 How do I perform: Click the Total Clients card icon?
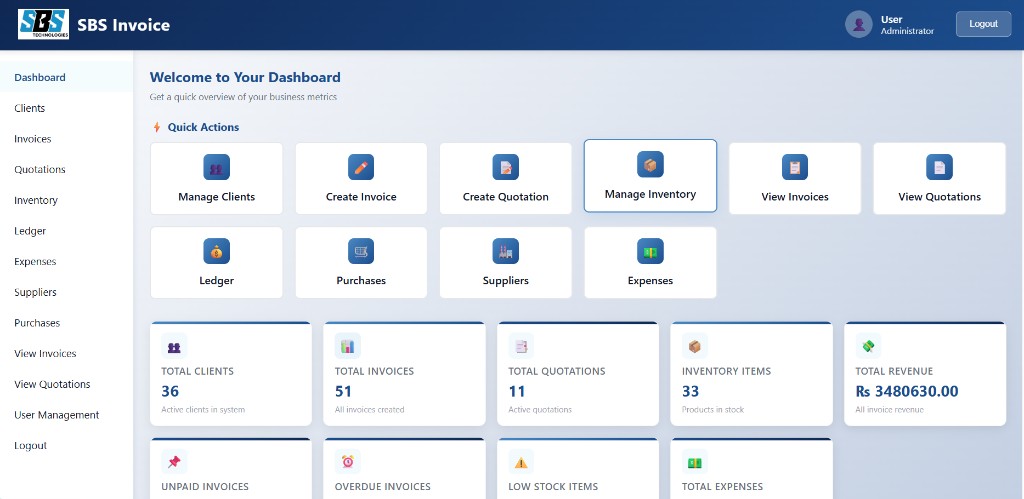(174, 346)
